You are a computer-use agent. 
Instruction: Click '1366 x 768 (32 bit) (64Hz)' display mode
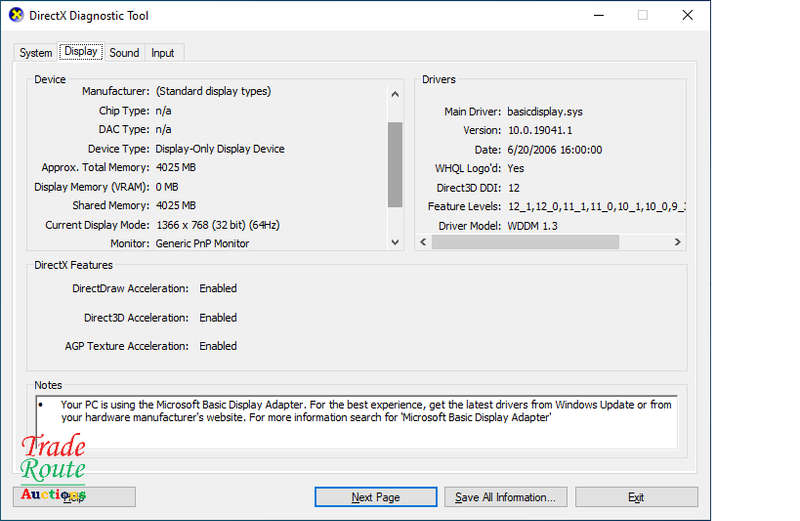point(218,225)
